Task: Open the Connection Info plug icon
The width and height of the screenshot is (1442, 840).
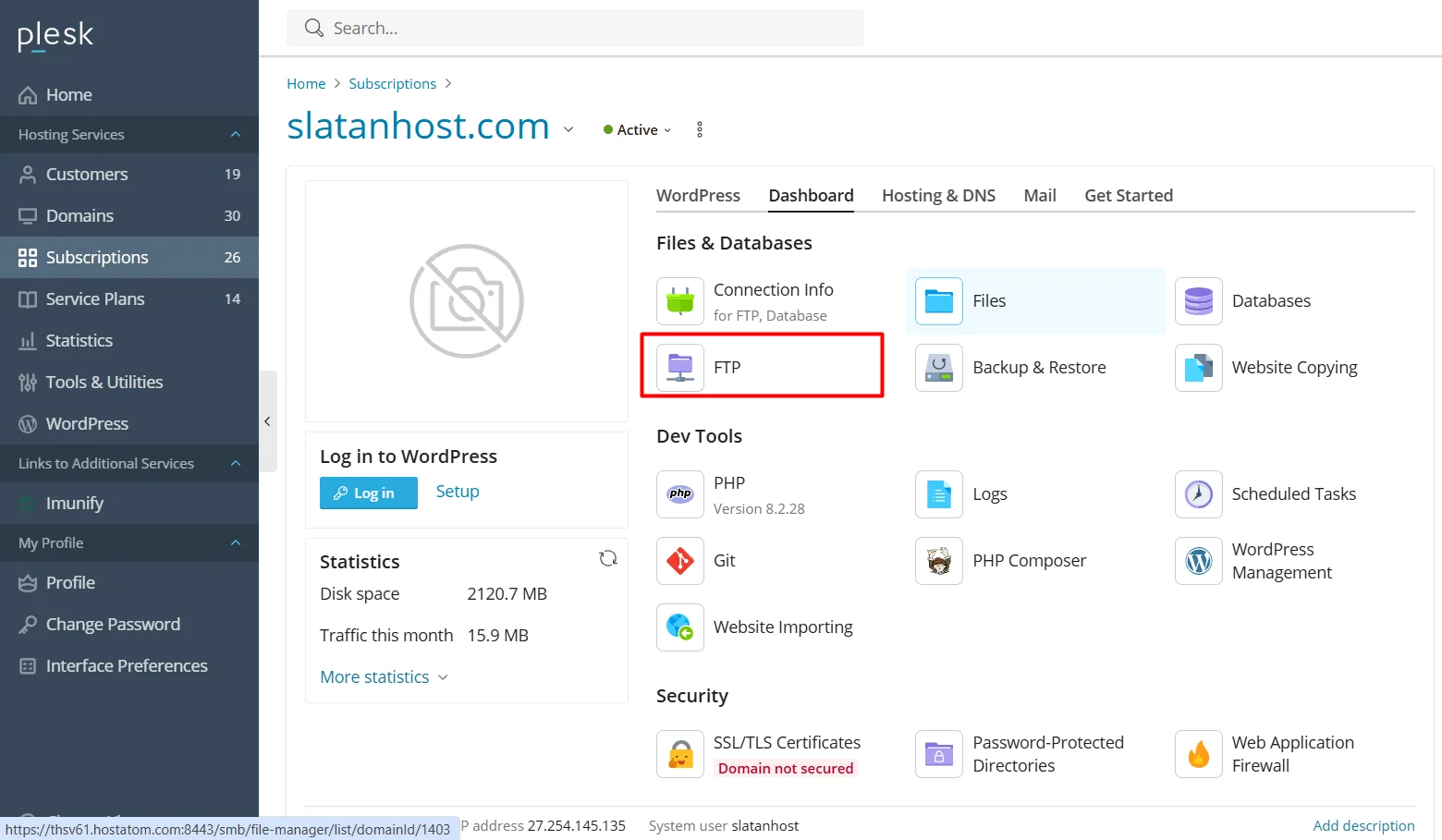Action: click(x=680, y=301)
